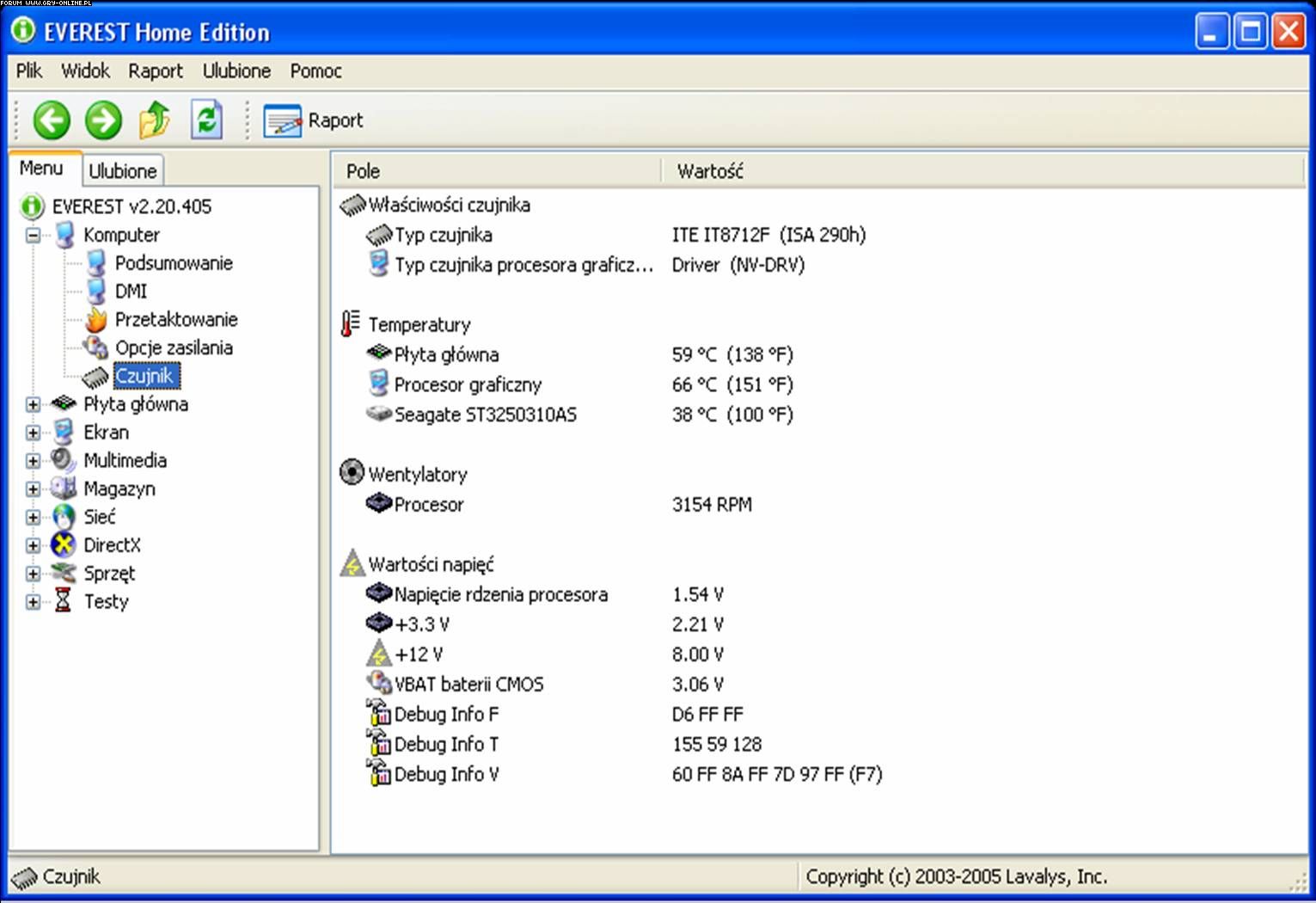Viewport: 1316px width, 903px height.
Task: Click the Temperatury thermometer icon
Action: pyautogui.click(x=350, y=324)
